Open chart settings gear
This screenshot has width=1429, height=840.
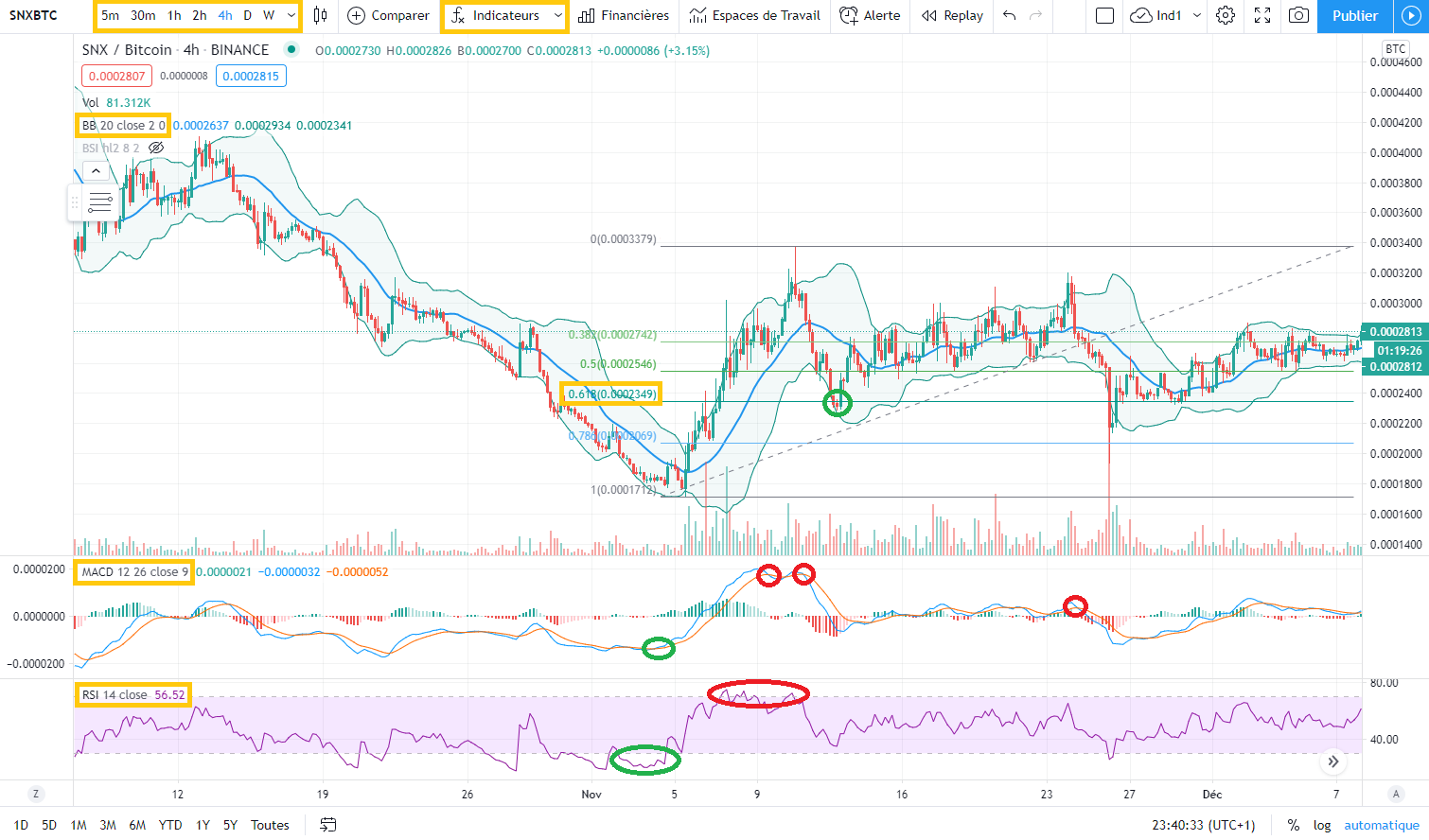click(1226, 15)
